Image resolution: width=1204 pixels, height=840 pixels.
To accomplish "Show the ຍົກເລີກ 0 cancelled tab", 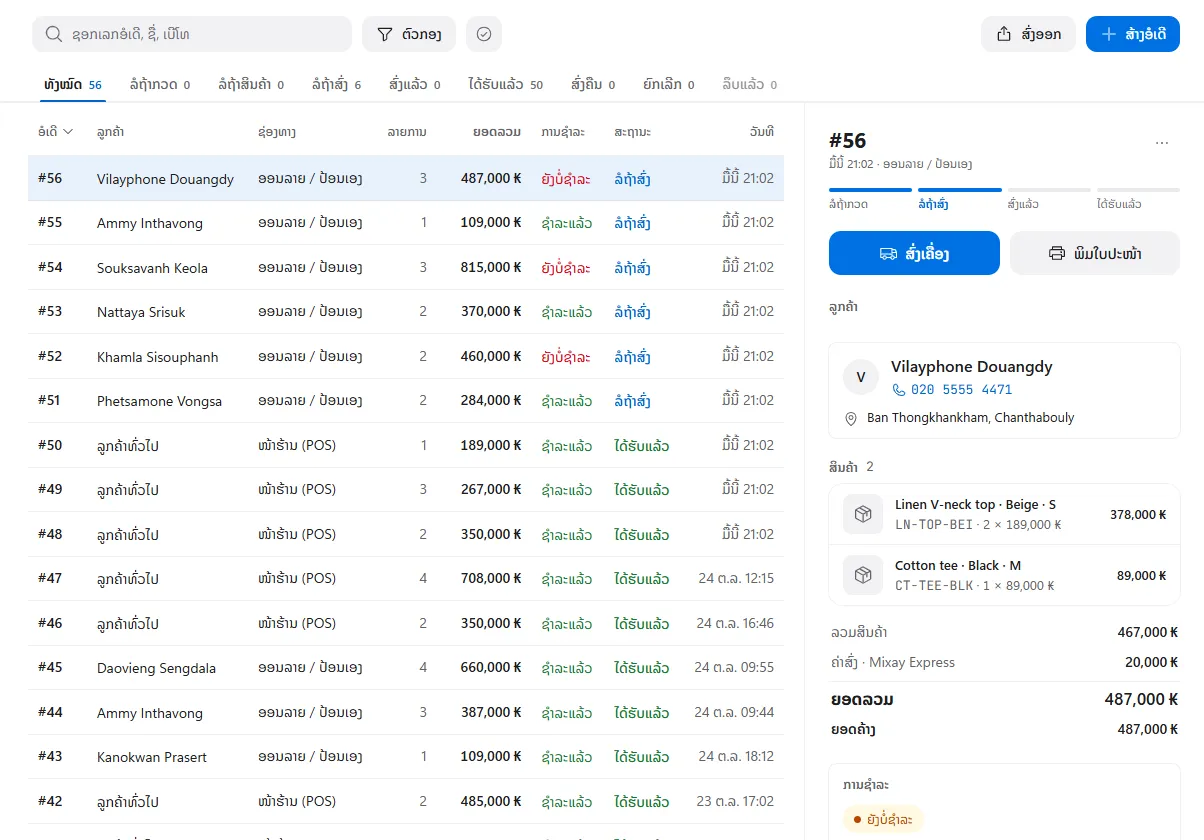I will pyautogui.click(x=669, y=85).
